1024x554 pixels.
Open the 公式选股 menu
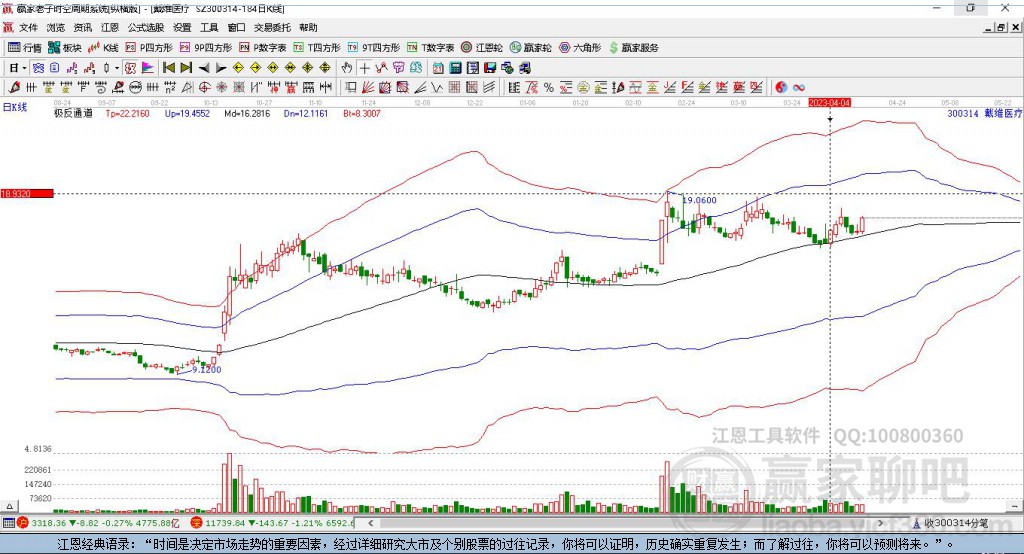[x=146, y=27]
